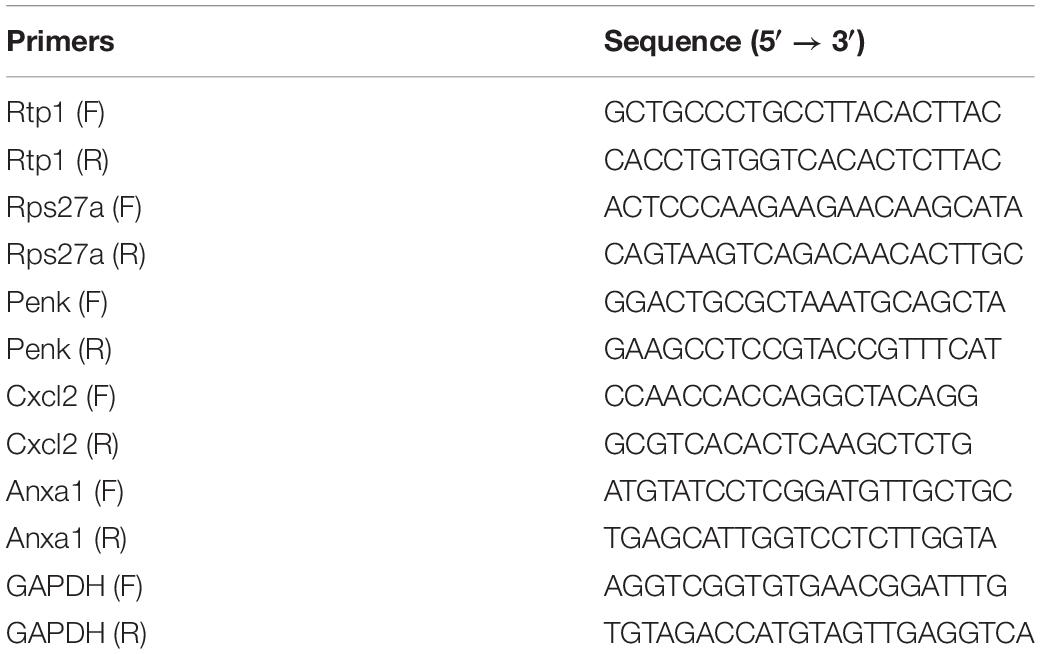This screenshot has width=1040, height=654.
Task: Select the Rtp1 (R) primer label
Action: click(57, 161)
